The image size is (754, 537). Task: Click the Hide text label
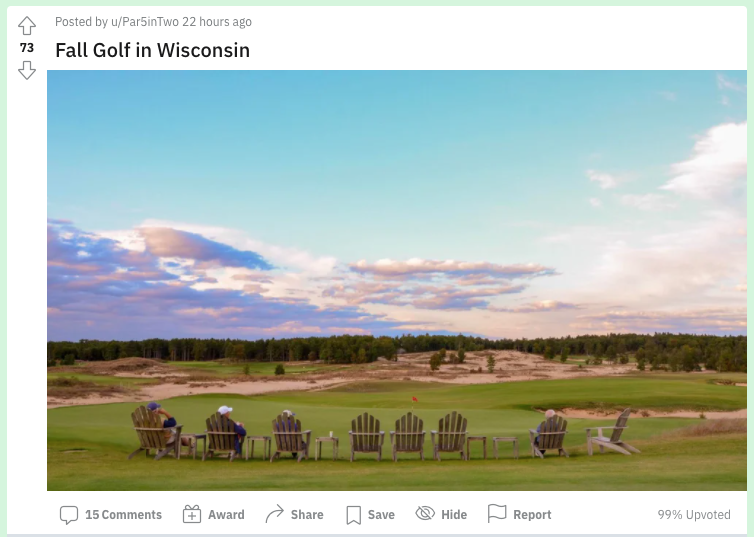coord(454,515)
